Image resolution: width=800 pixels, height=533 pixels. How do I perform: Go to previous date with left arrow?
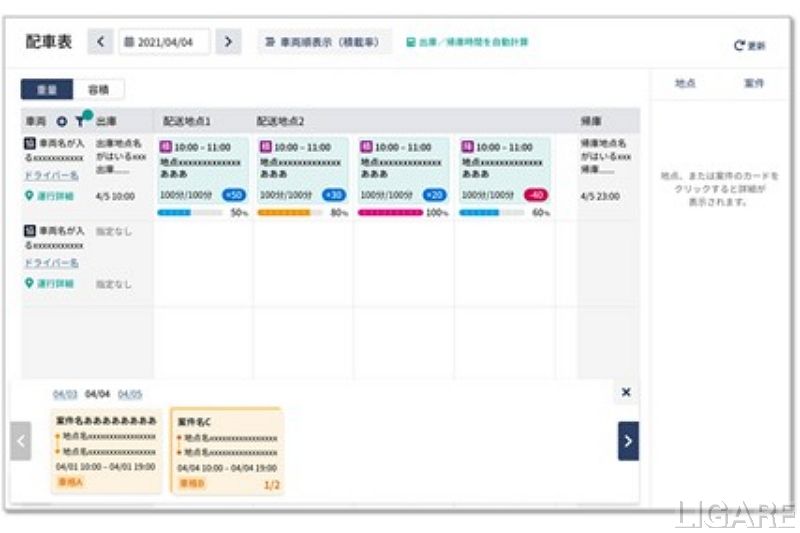pyautogui.click(x=101, y=42)
